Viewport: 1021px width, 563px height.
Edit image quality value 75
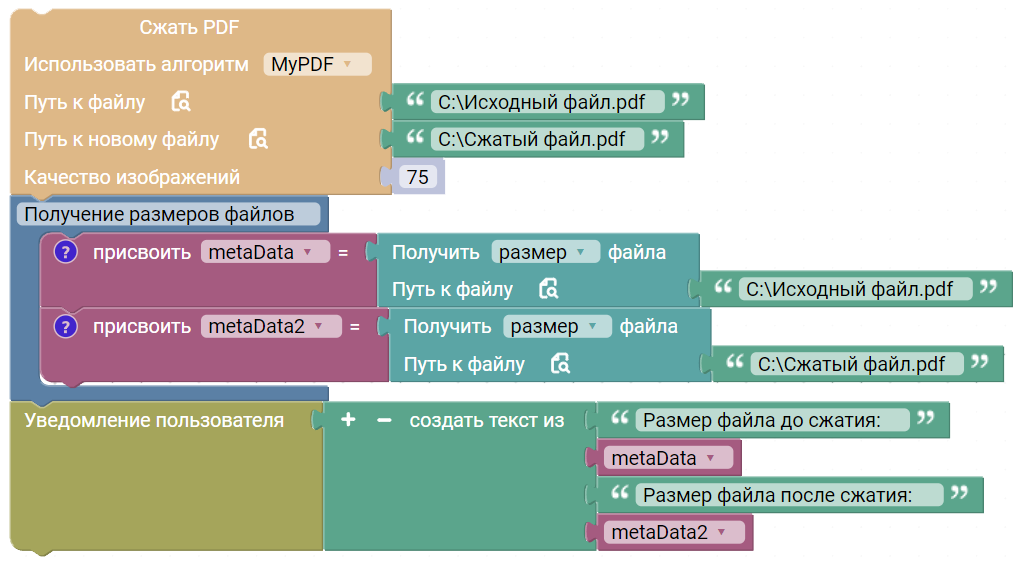click(417, 176)
